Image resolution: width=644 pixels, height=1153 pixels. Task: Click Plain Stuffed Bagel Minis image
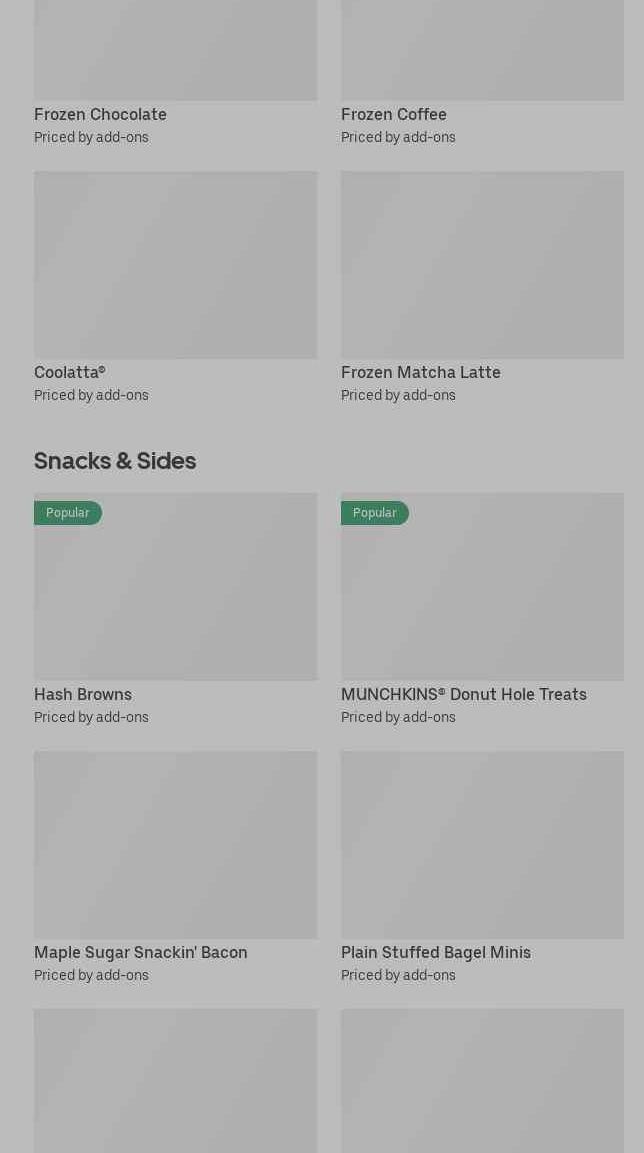[482, 845]
